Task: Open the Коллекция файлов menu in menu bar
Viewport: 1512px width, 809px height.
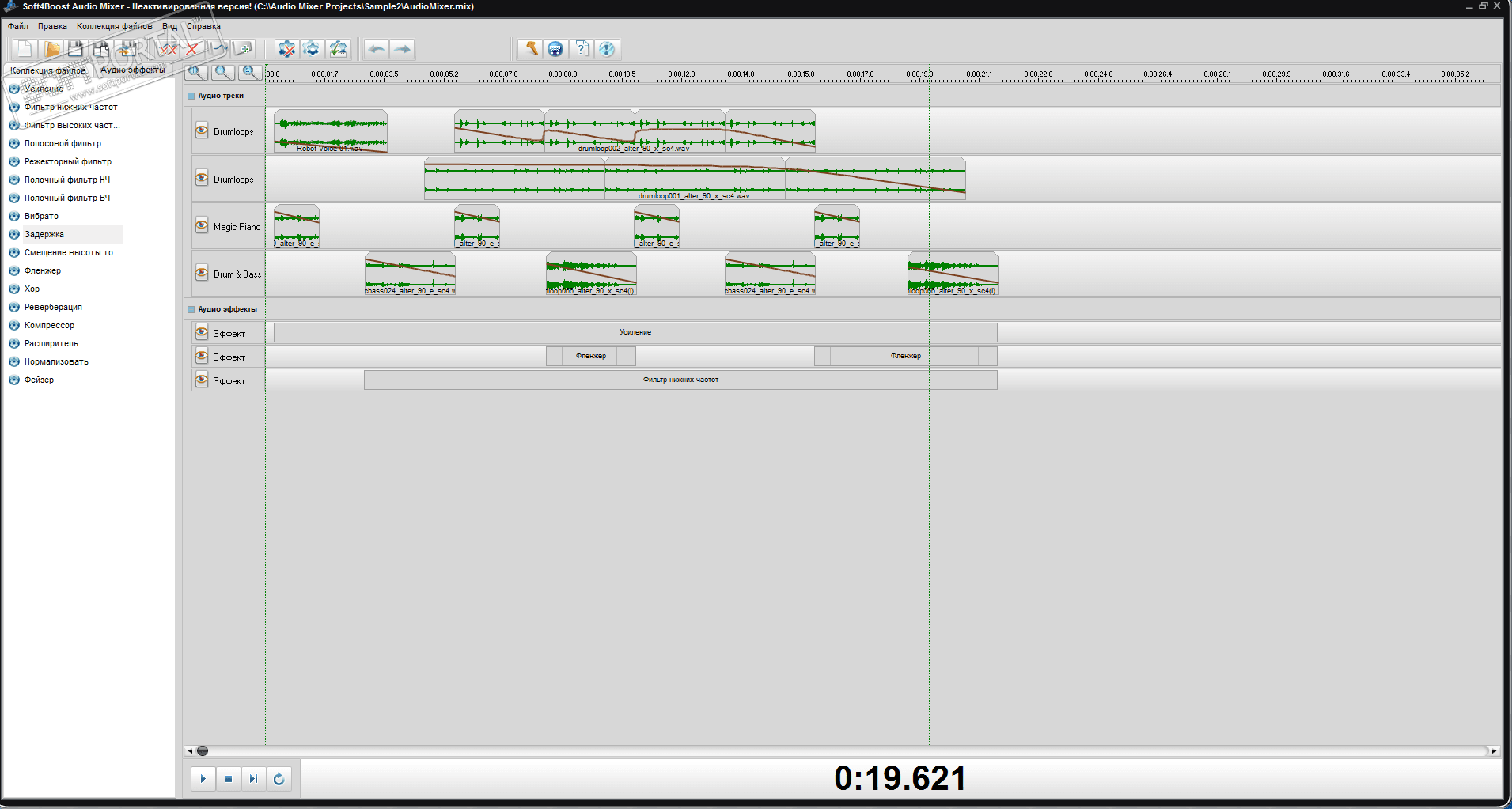Action: coord(115,26)
